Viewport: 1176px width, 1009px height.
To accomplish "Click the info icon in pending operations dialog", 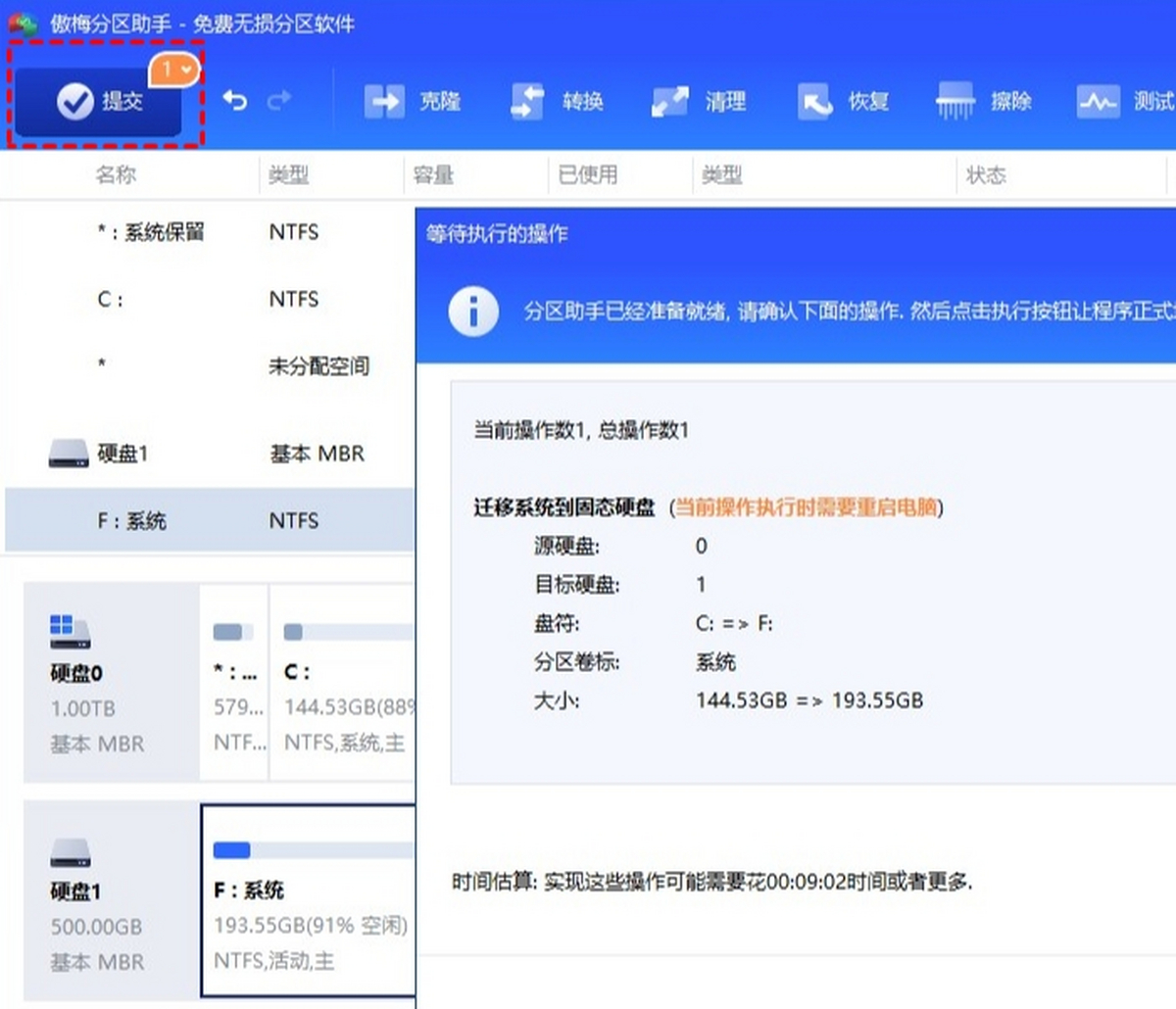I will click(473, 312).
